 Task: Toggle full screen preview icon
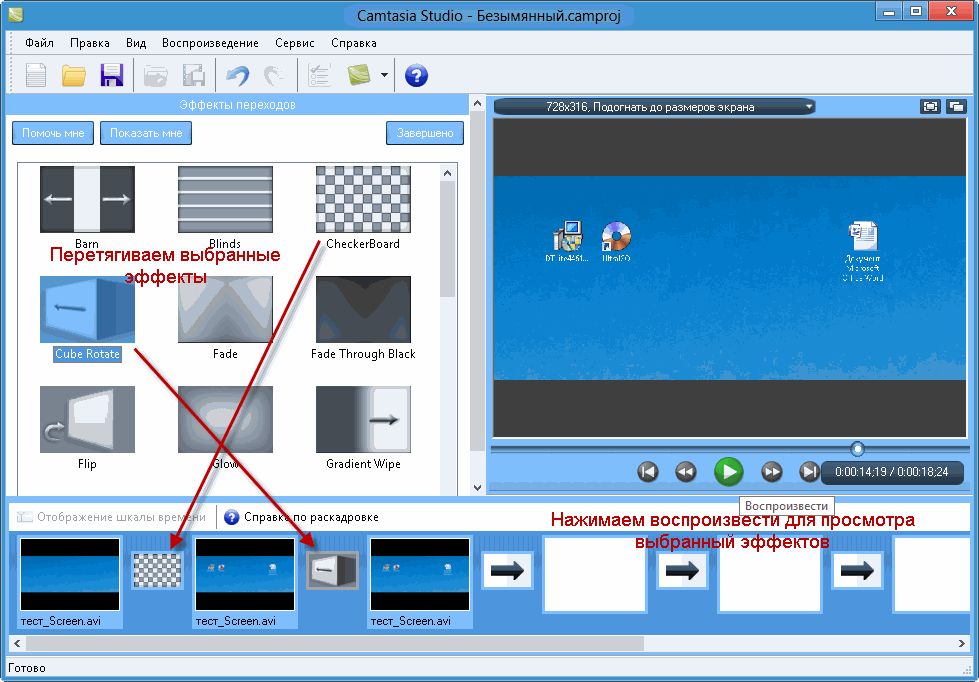click(x=931, y=107)
